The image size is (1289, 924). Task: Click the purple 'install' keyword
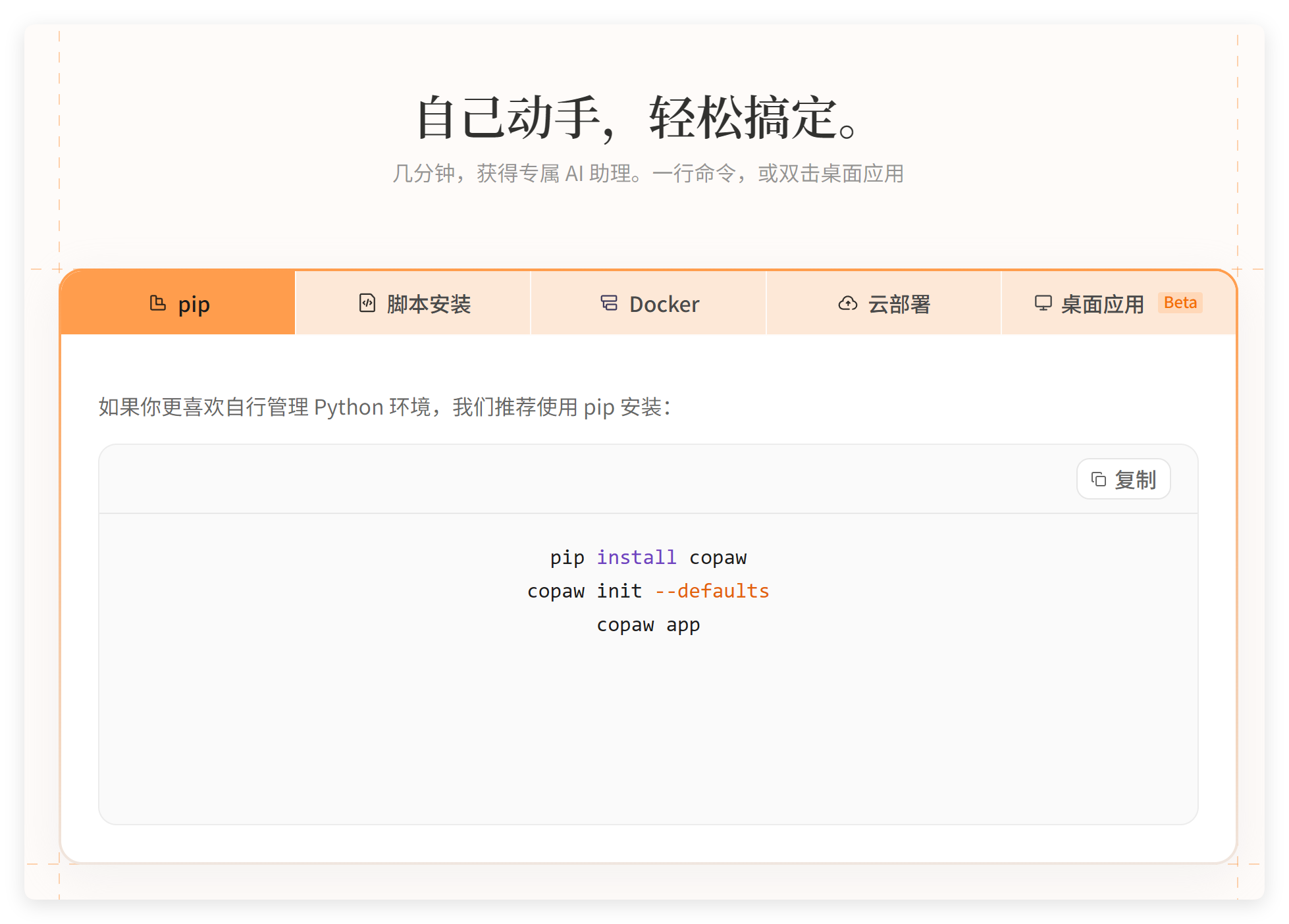636,557
